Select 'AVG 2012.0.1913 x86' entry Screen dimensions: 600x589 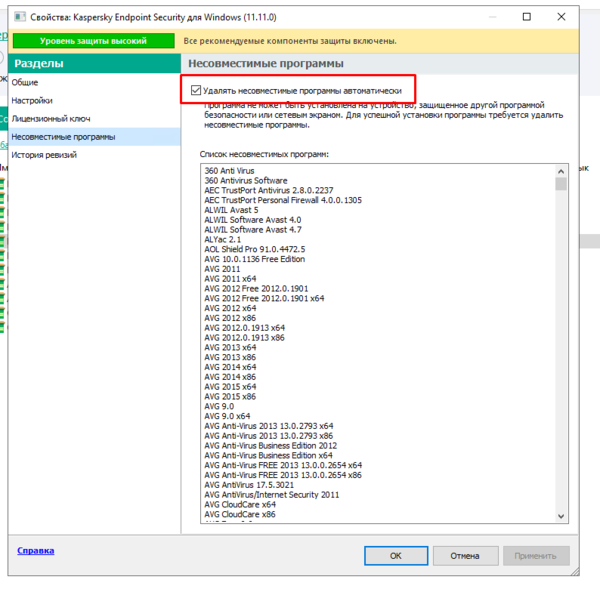[x=245, y=338]
